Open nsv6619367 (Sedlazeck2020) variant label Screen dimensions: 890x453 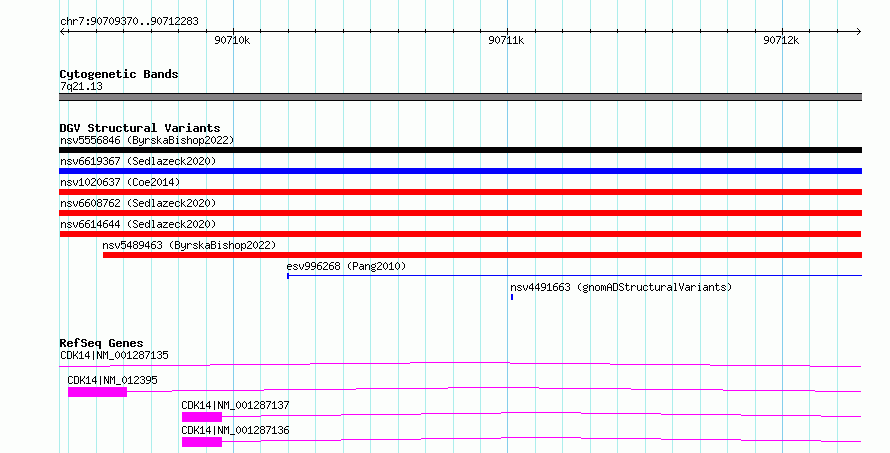138,161
